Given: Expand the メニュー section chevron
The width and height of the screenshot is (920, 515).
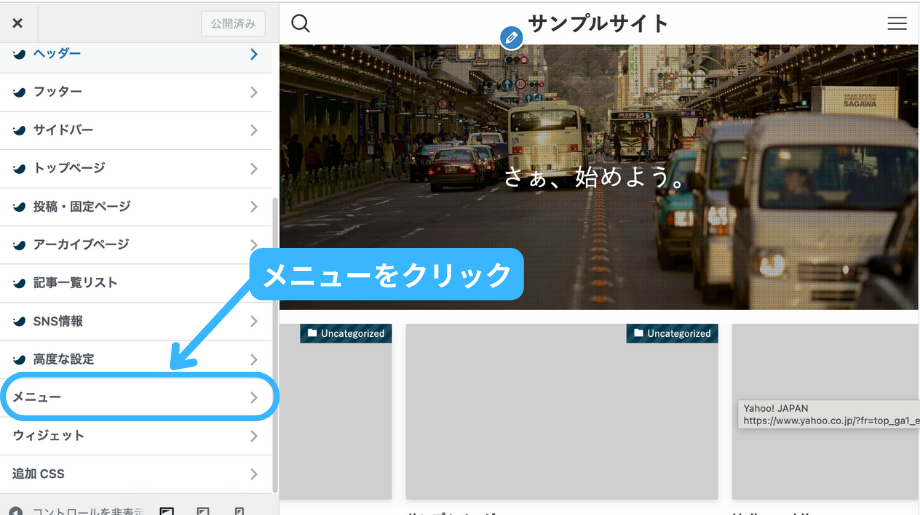Looking at the screenshot, I should pyautogui.click(x=254, y=398).
